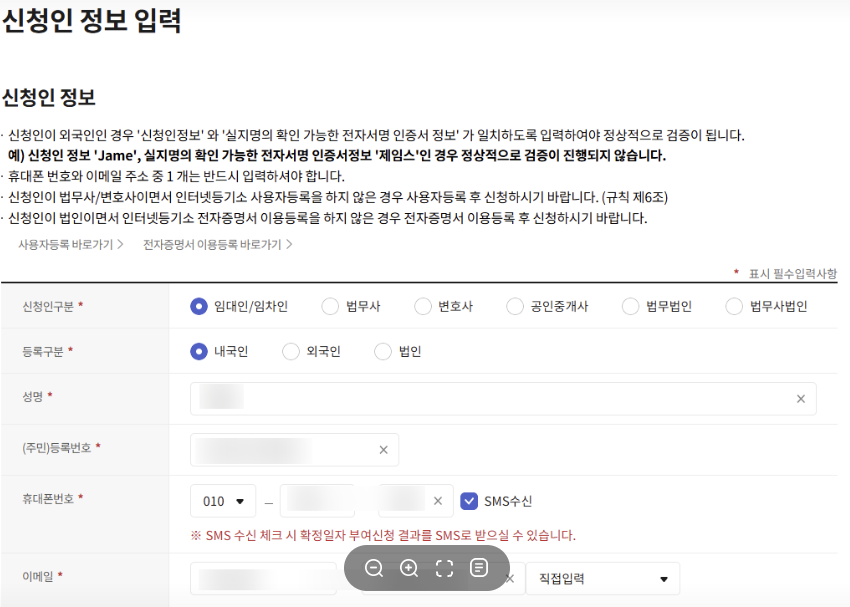Choose 법무사 as applicant type
The width and height of the screenshot is (850, 607).
328,306
